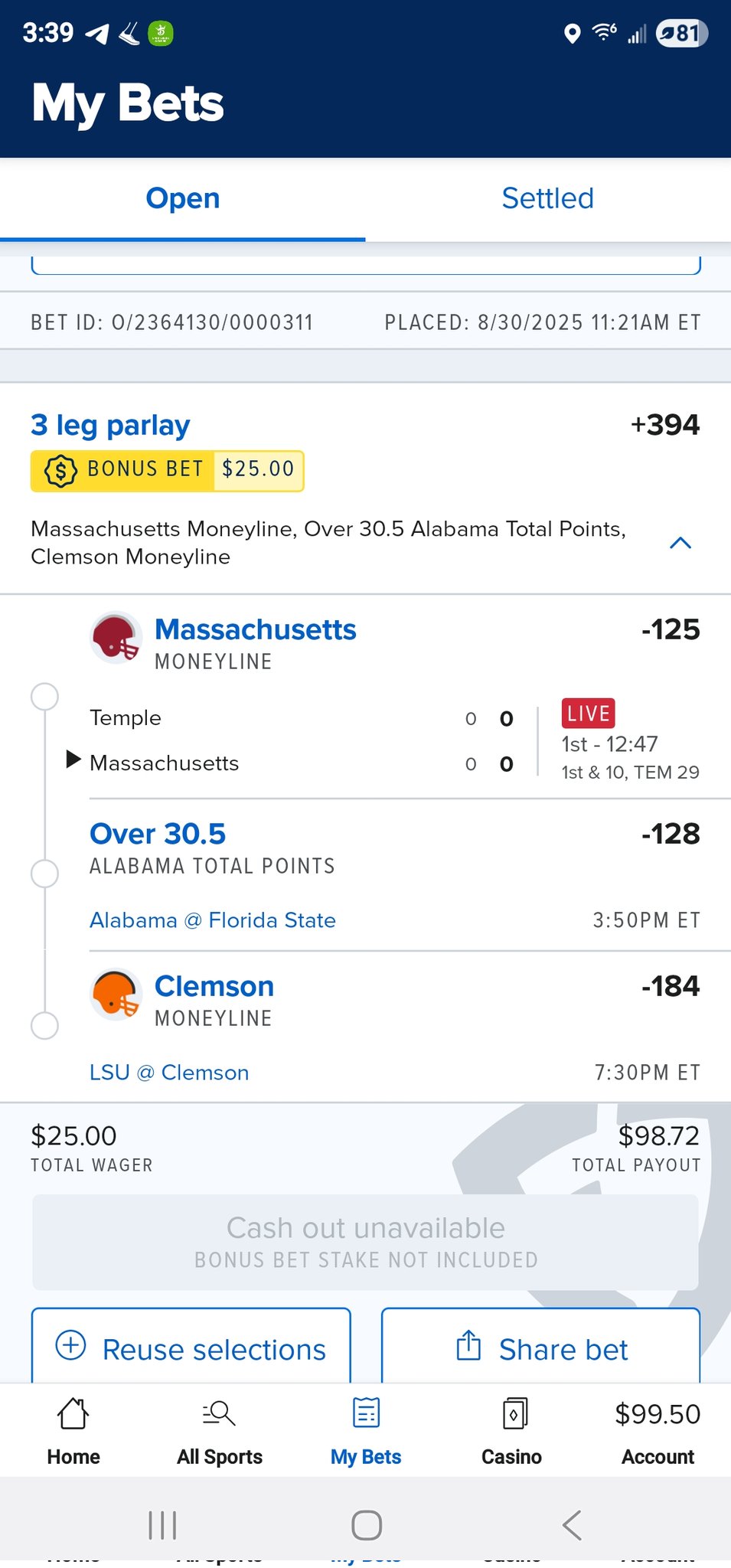Tap the Over 30.5 leg title
This screenshot has width=731, height=1568.
click(x=158, y=834)
